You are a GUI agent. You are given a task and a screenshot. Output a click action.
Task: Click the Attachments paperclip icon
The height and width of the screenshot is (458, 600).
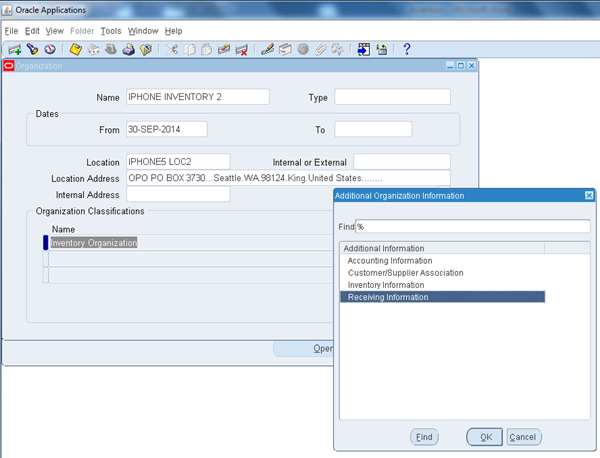[x=321, y=49]
